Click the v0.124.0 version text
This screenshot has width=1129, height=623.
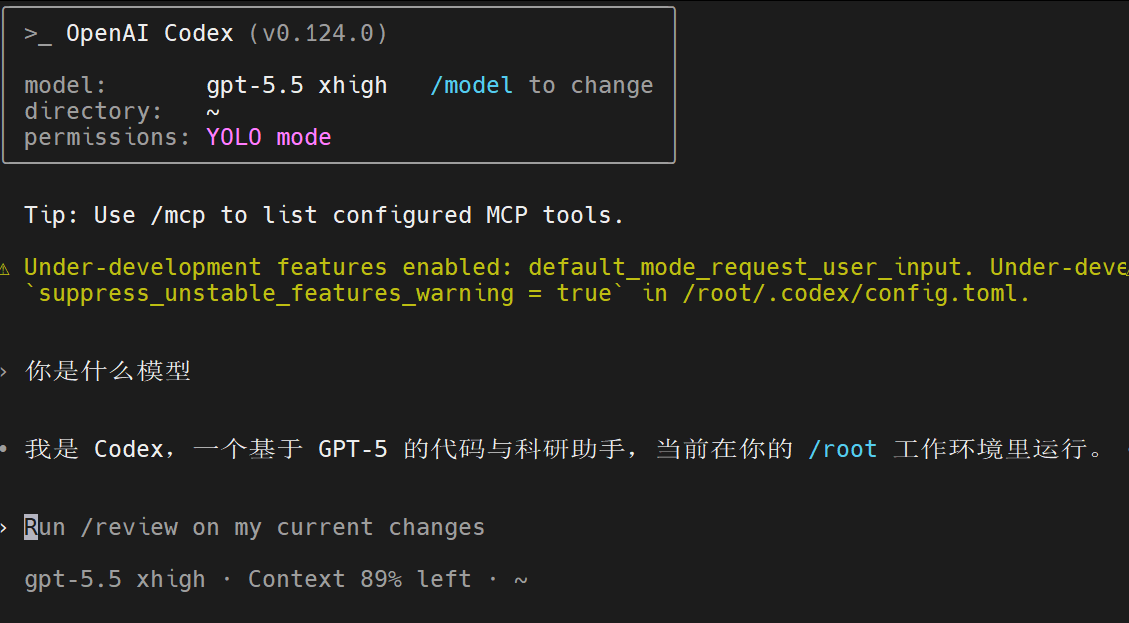point(318,33)
